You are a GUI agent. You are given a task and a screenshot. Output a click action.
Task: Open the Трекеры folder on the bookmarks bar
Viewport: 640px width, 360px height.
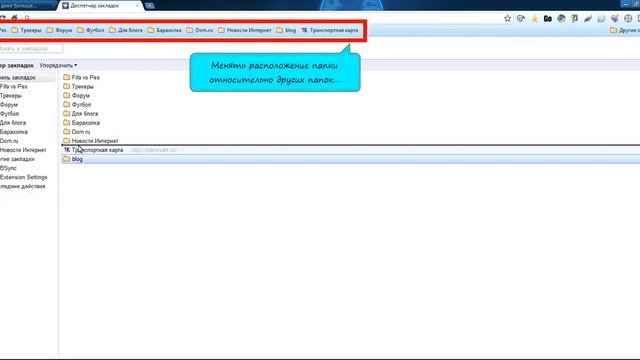(x=27, y=30)
